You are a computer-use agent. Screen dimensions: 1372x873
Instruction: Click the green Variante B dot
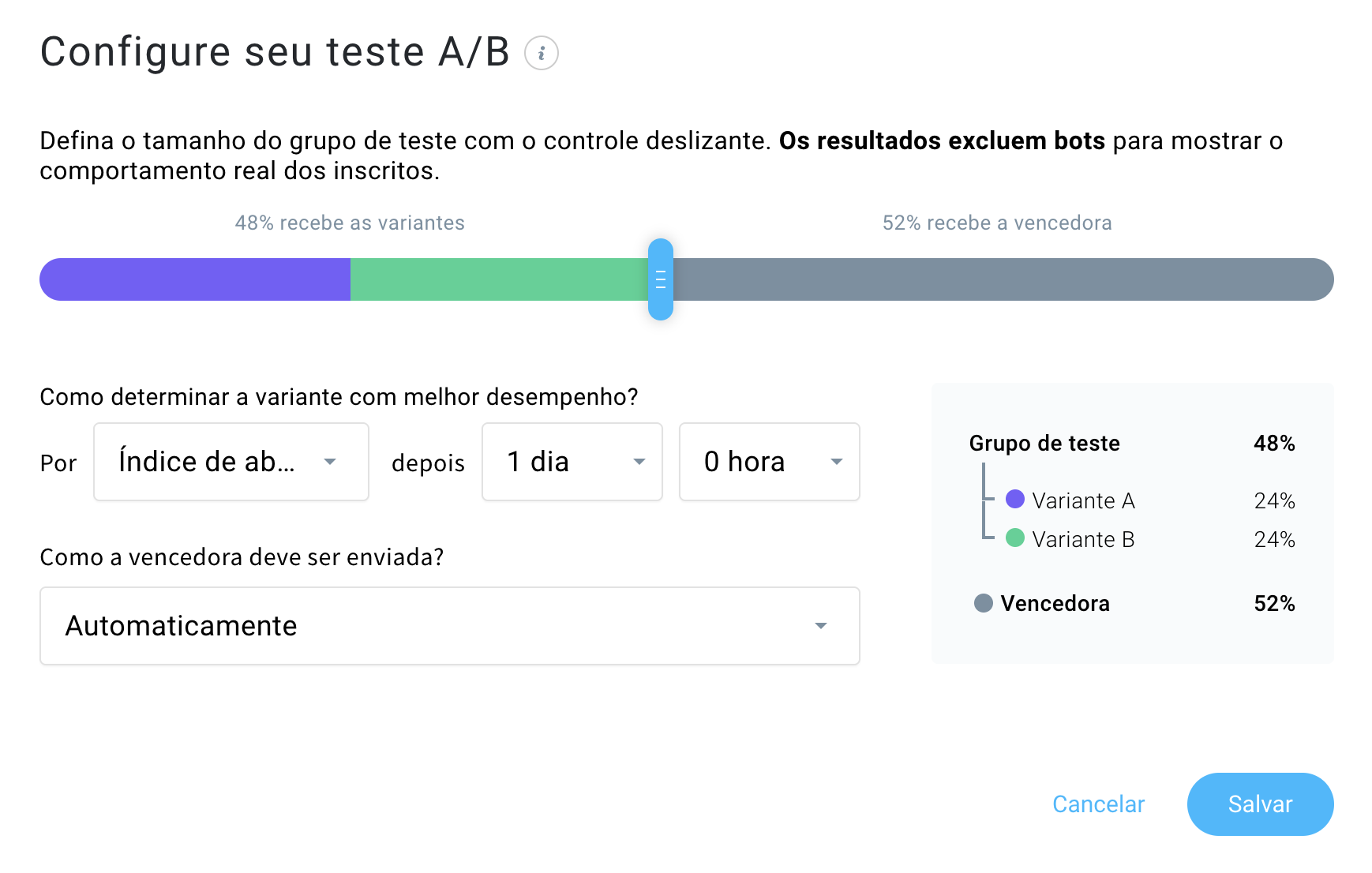click(1015, 538)
